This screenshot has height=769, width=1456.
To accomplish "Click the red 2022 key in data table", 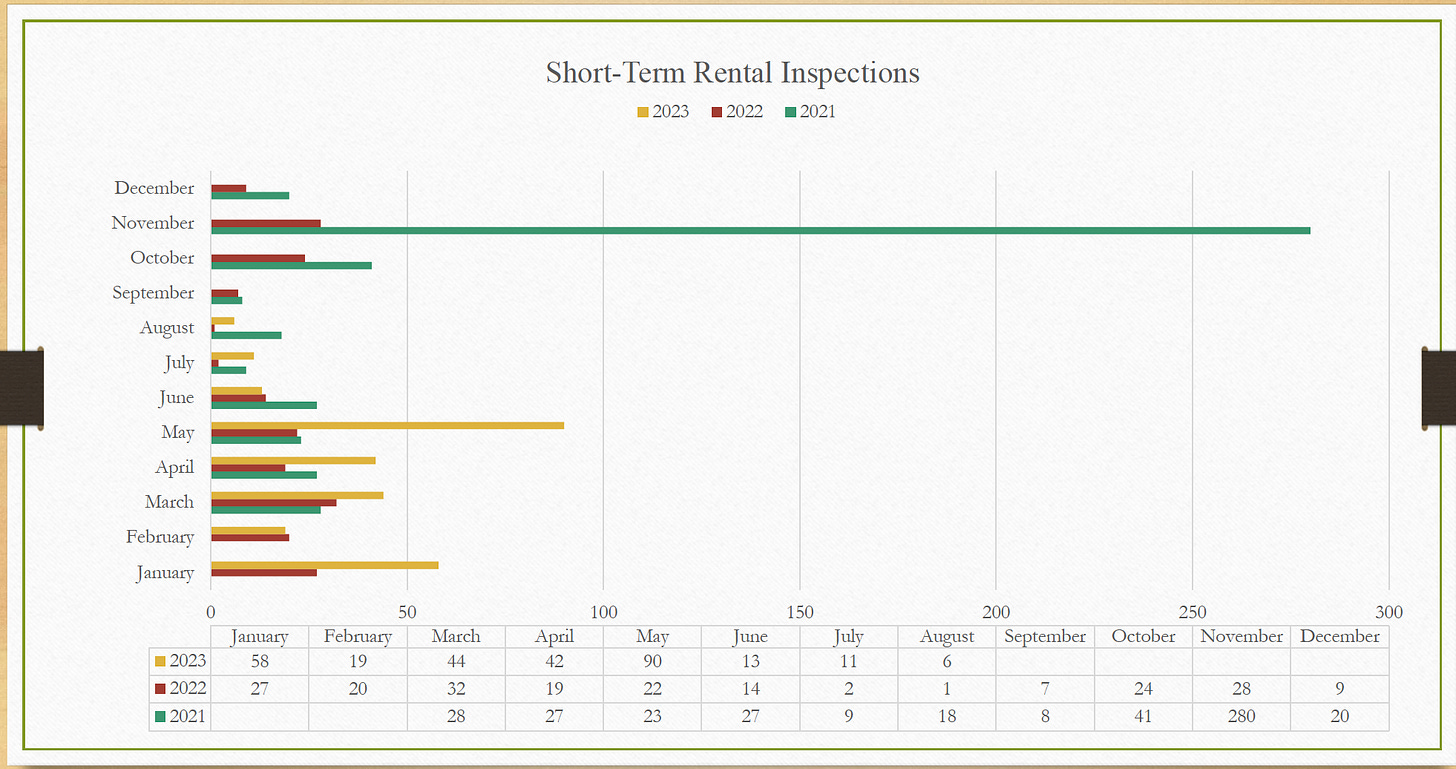I will tap(160, 689).
